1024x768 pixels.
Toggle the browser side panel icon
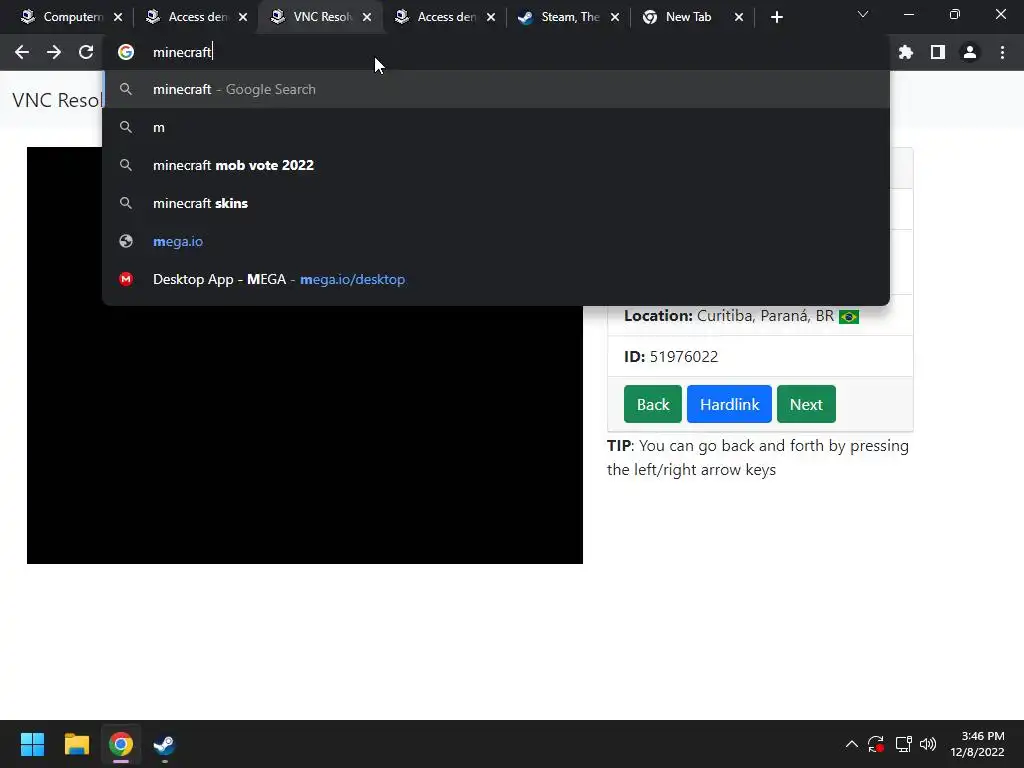point(938,52)
